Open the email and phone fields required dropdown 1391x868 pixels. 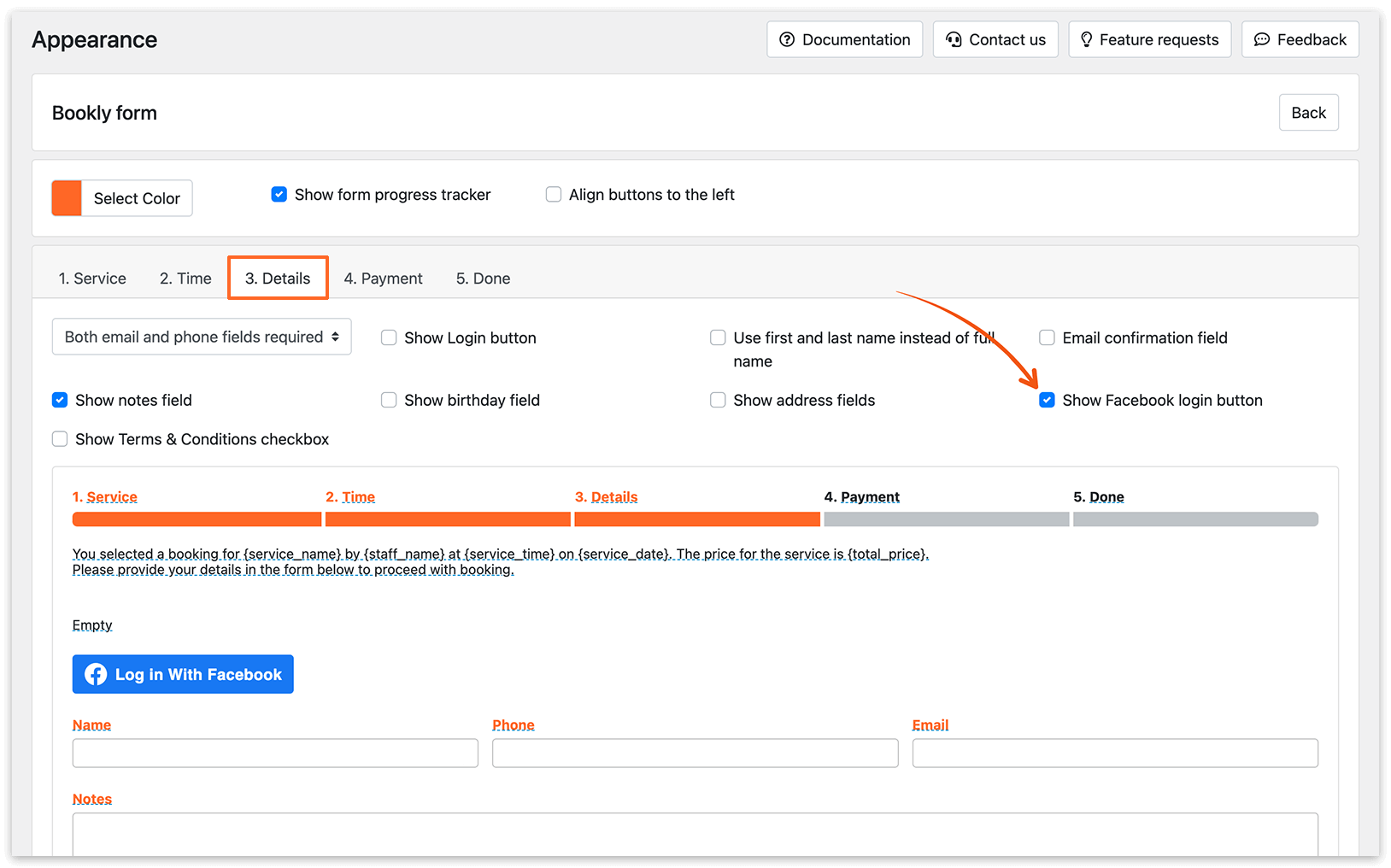pyautogui.click(x=202, y=337)
